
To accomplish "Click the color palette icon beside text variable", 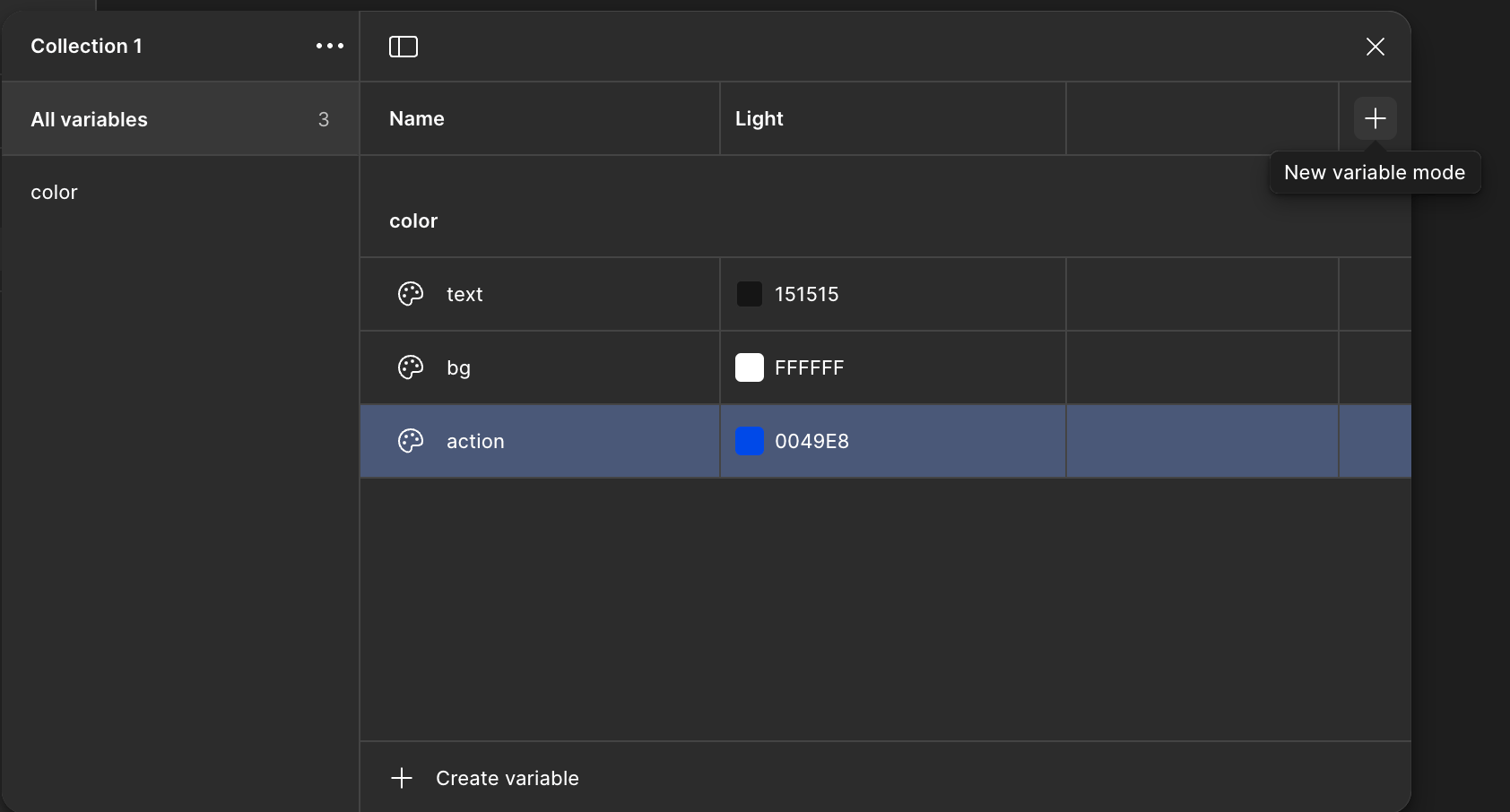I will [x=411, y=294].
